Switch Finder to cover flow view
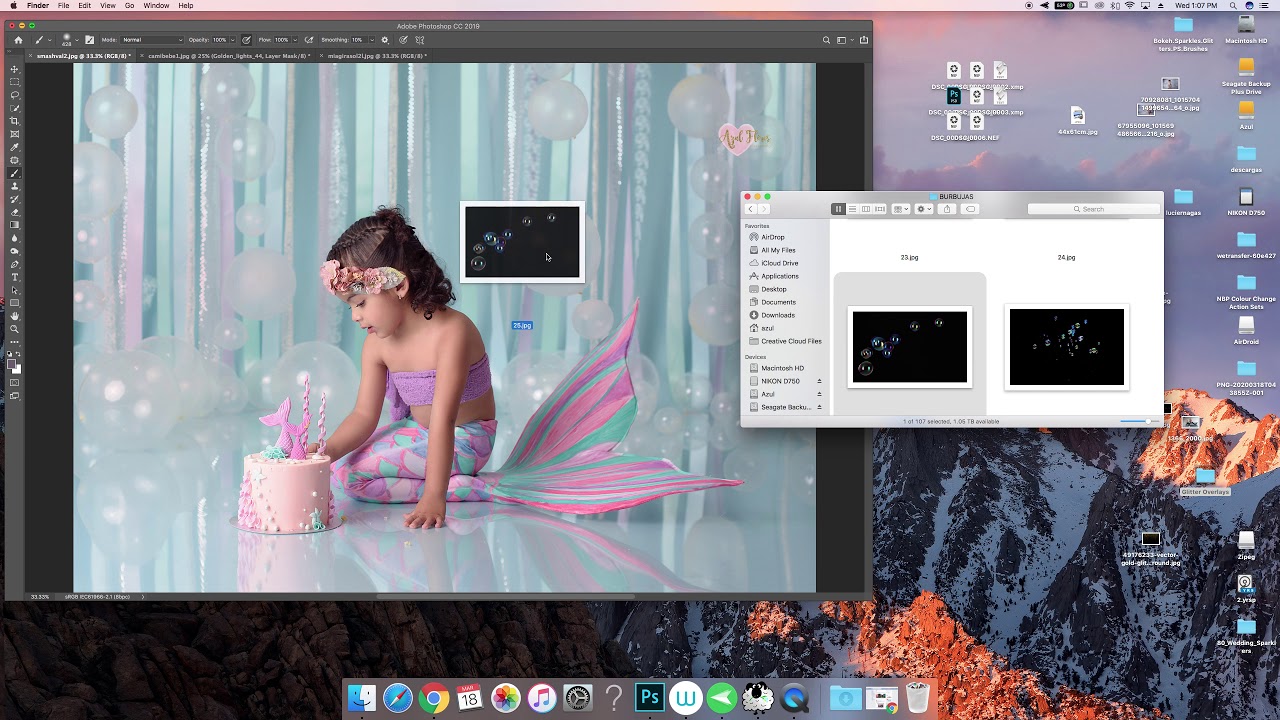 (880, 209)
